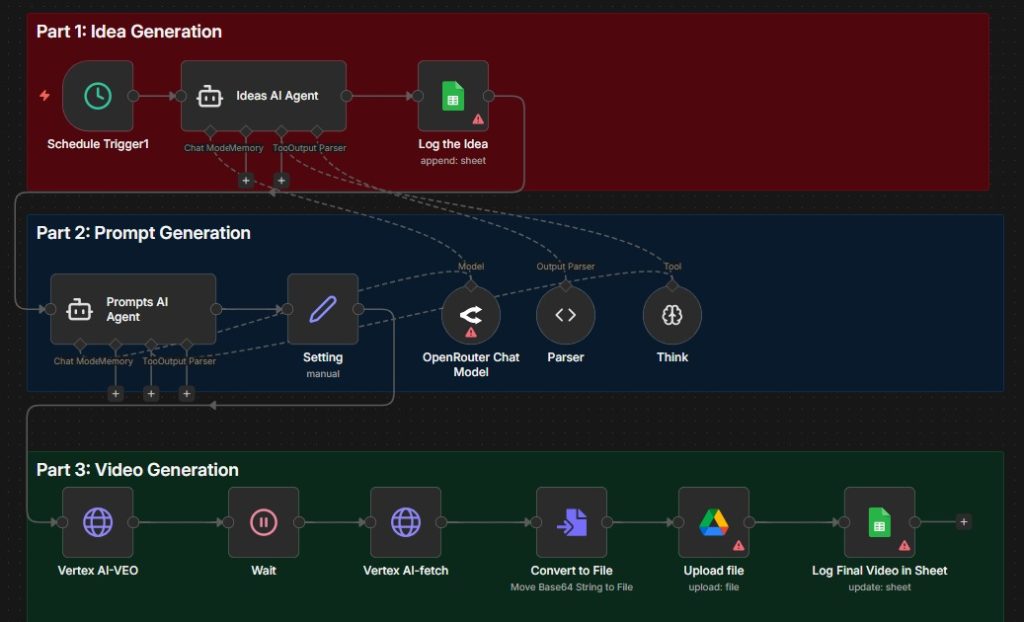Add node after Log Final Video in Sheet
Viewport: 1024px width, 622px height.
963,521
